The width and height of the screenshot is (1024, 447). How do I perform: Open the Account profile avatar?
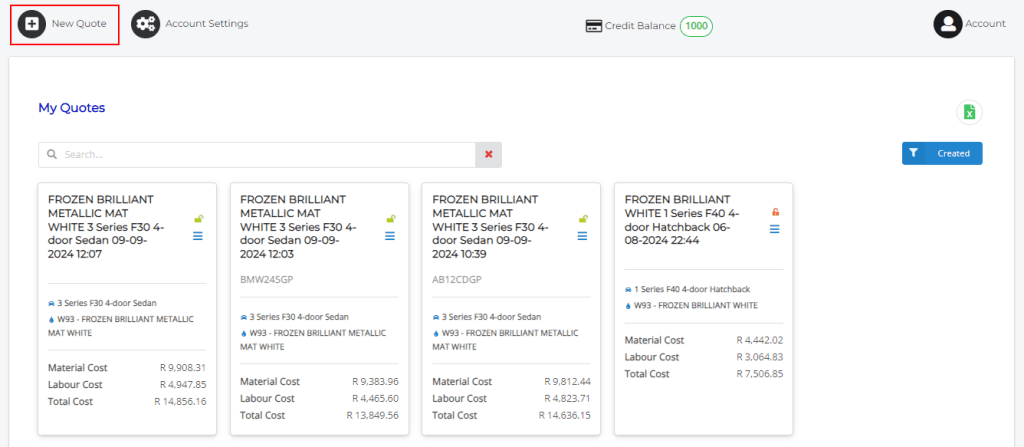pyautogui.click(x=947, y=24)
